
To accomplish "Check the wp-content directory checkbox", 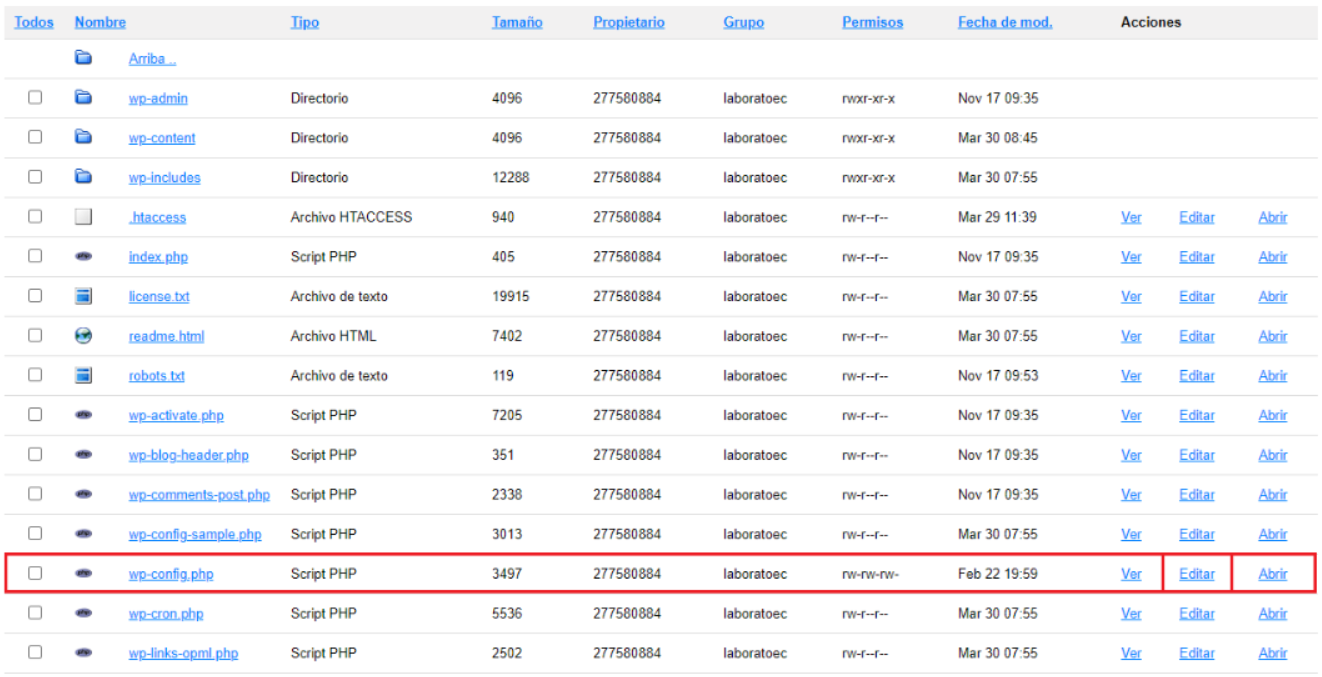I will pyautogui.click(x=35, y=137).
